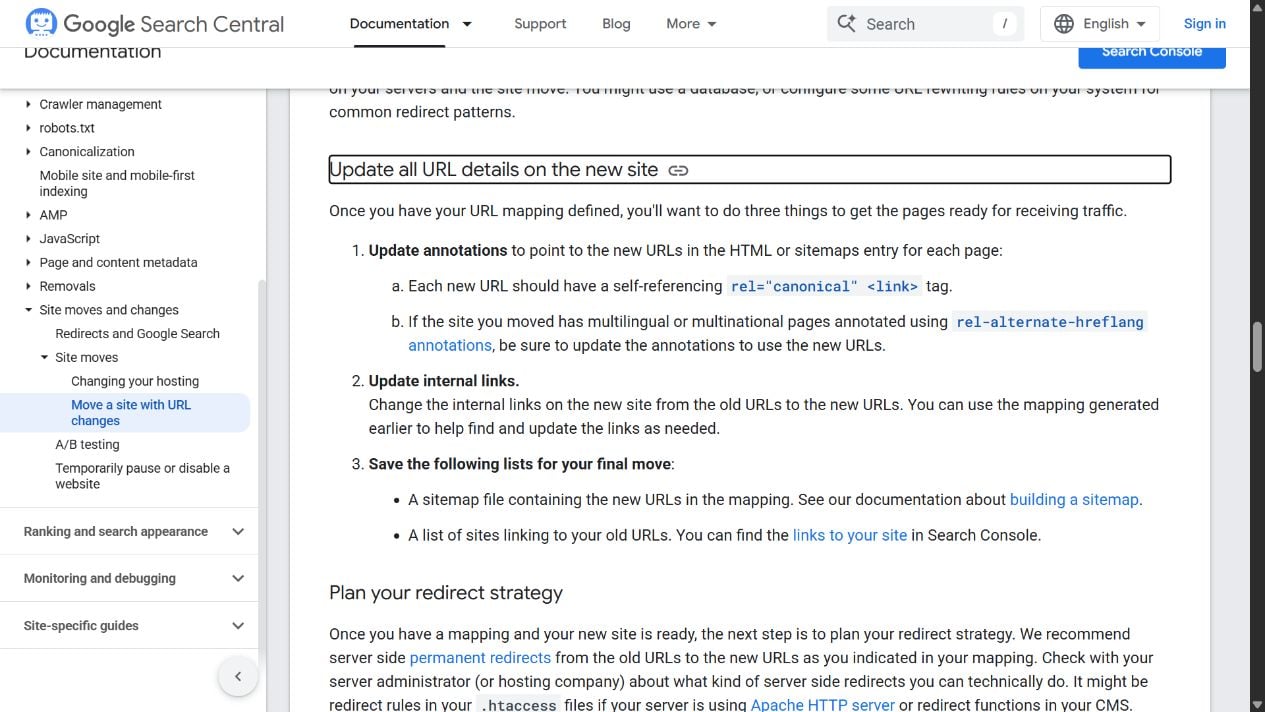Copy link icon beside Update all URL details heading

tap(678, 170)
